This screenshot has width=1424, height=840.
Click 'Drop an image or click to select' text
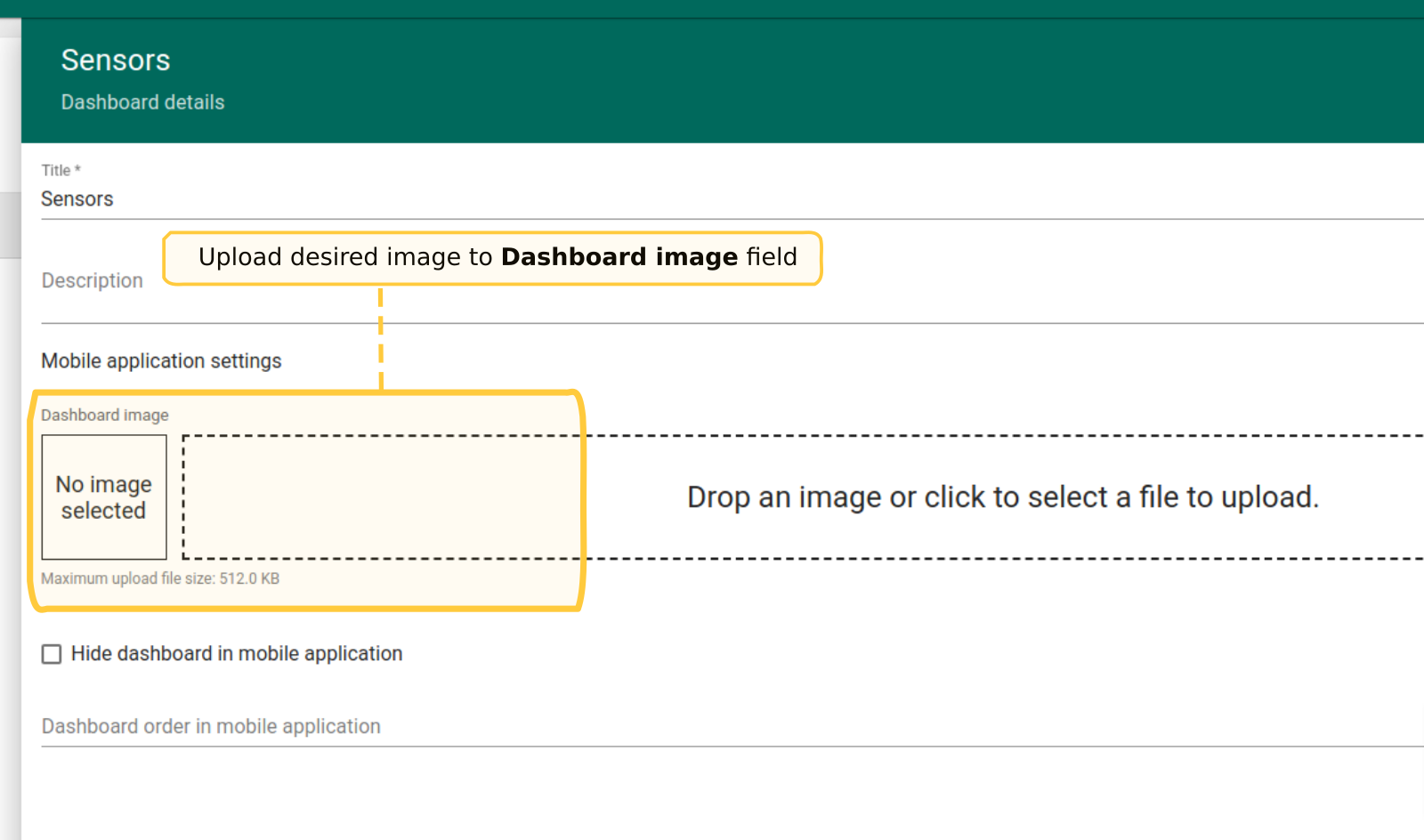[x=1002, y=497]
